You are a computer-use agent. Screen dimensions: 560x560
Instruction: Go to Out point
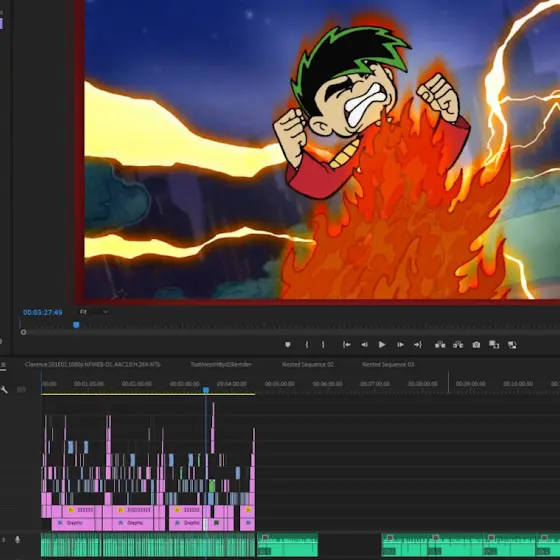[418, 345]
